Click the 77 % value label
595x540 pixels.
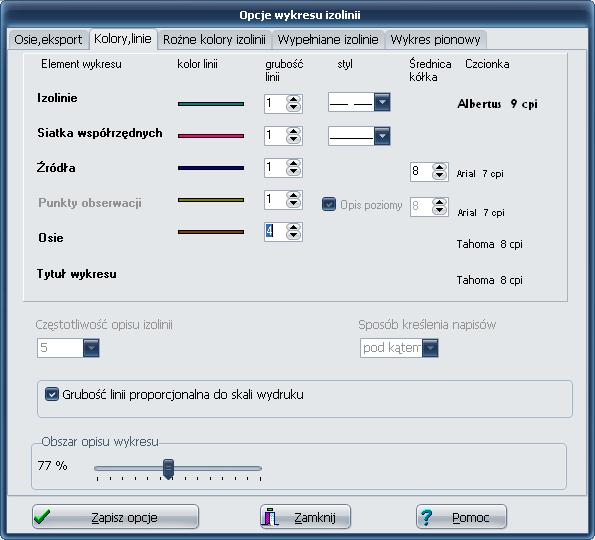coord(52,465)
